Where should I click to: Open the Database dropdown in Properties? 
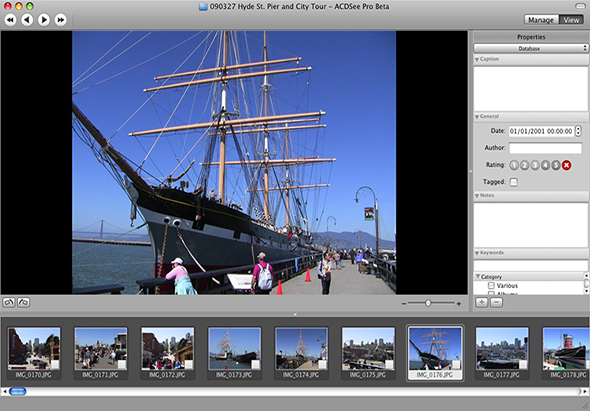(531, 48)
